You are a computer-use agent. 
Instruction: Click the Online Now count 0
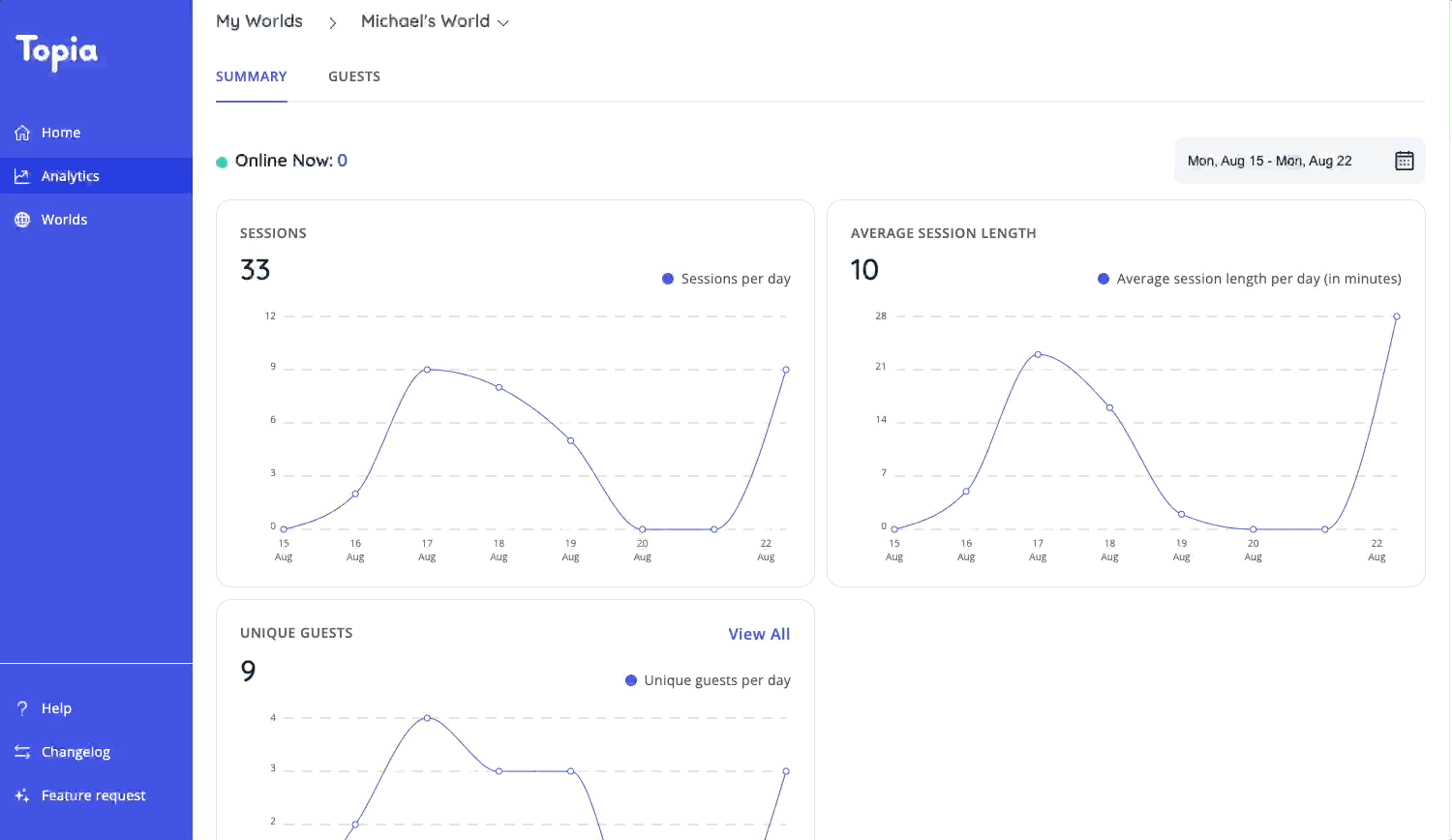(x=342, y=161)
